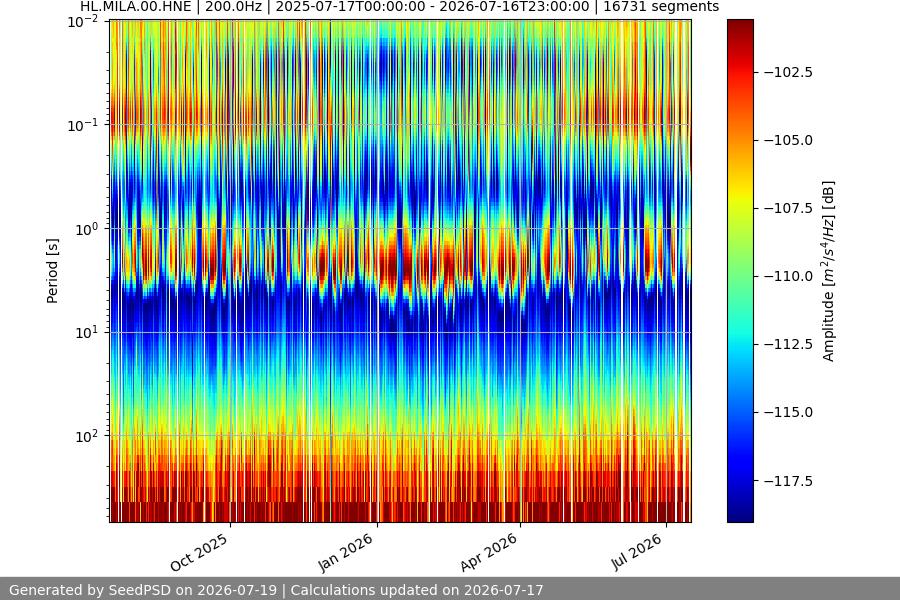
Task: Click the 'Amplitude [m²/s⁴/Hz] [dB]' colorbar label
Action: point(828,271)
